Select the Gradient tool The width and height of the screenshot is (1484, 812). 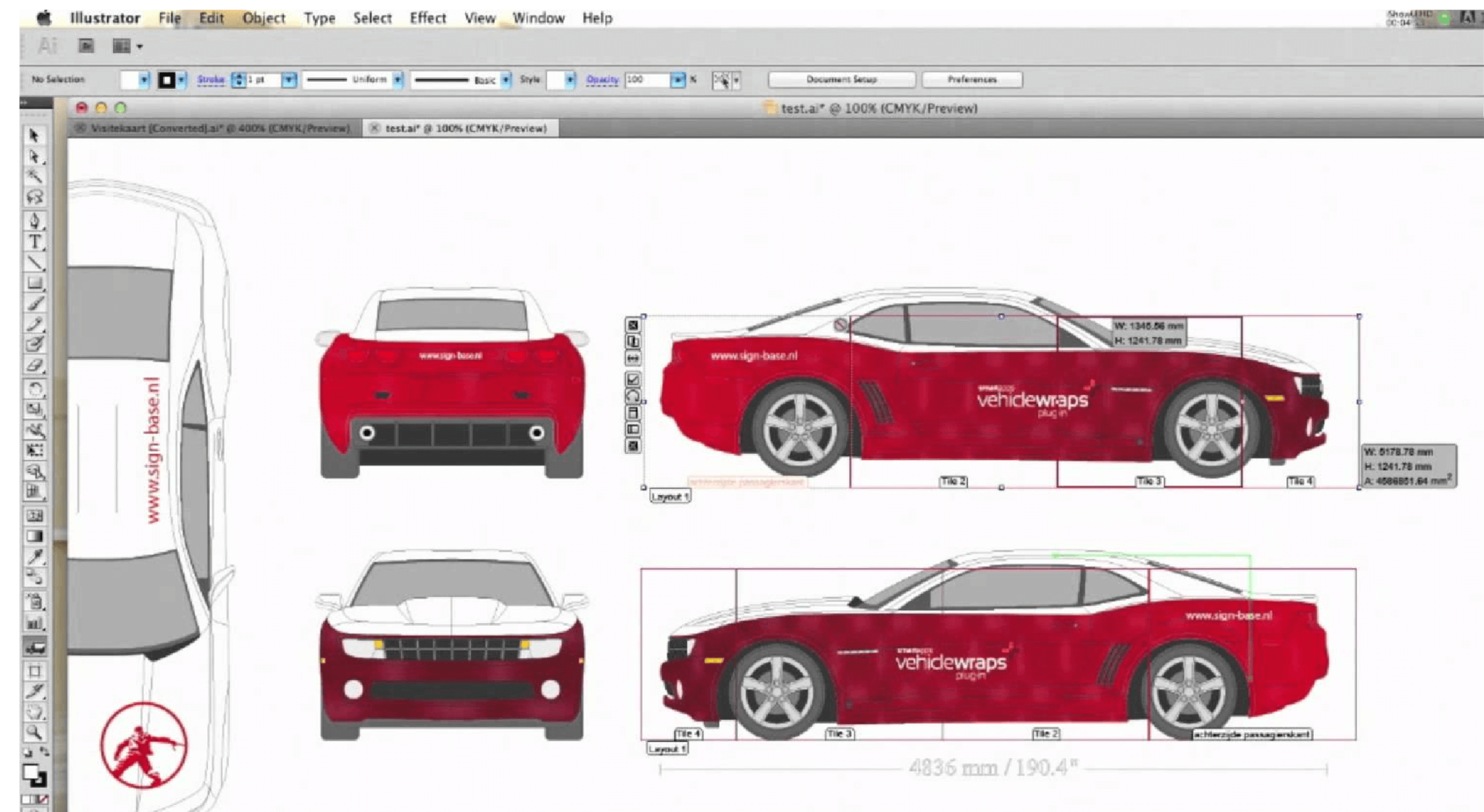tap(34, 536)
